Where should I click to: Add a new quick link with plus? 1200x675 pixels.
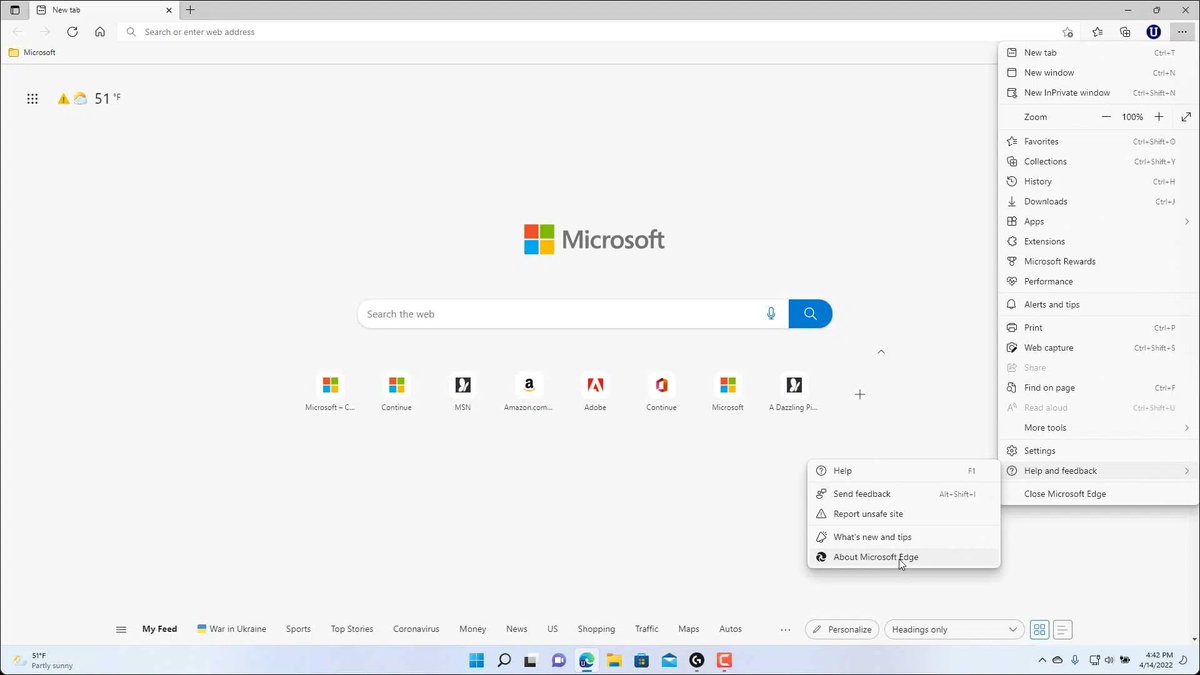[859, 395]
